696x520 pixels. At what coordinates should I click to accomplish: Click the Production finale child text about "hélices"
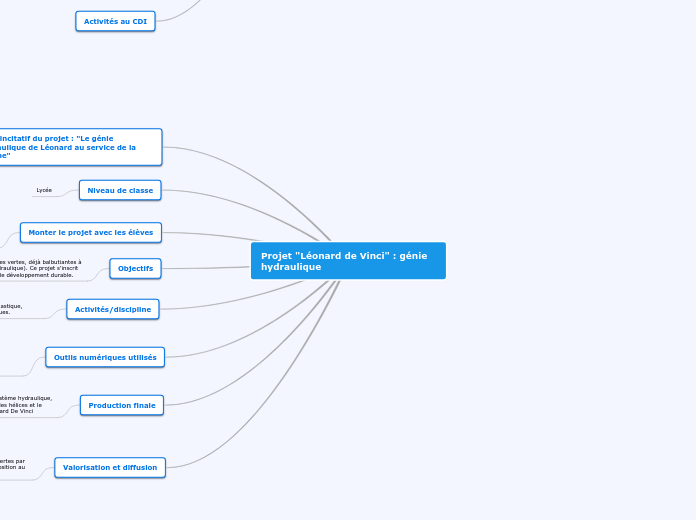(x=26, y=405)
